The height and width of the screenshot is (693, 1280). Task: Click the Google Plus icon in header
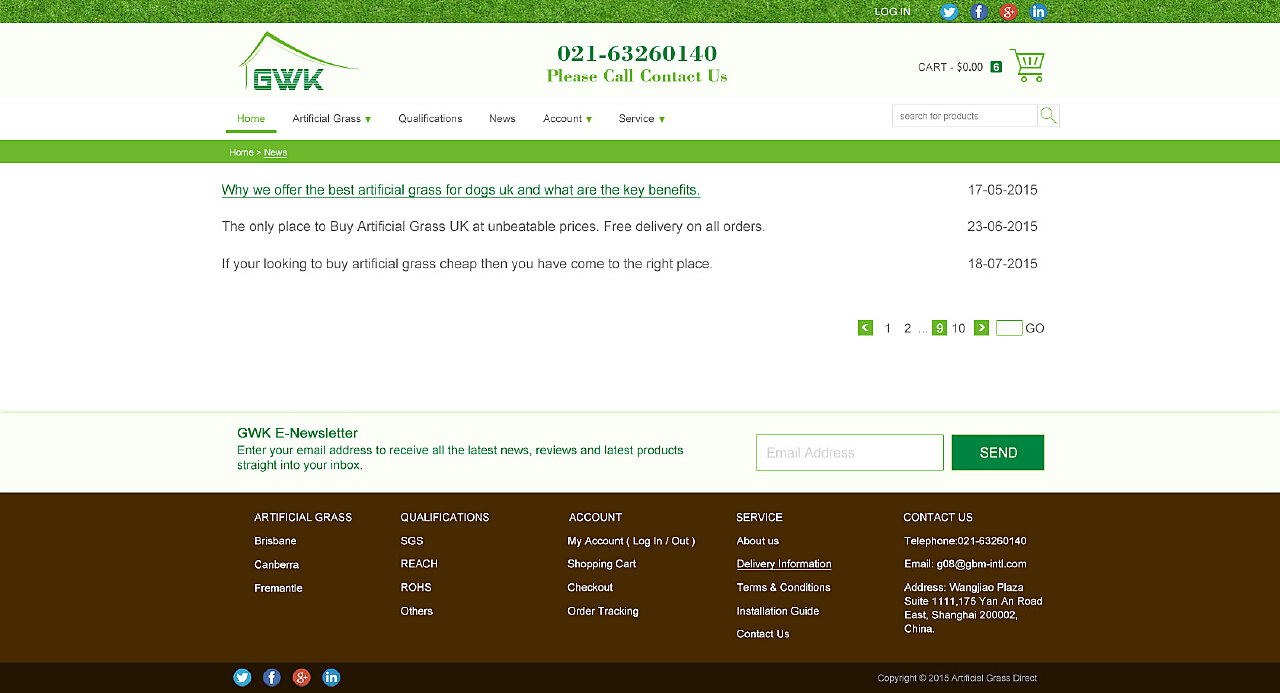coord(1008,12)
